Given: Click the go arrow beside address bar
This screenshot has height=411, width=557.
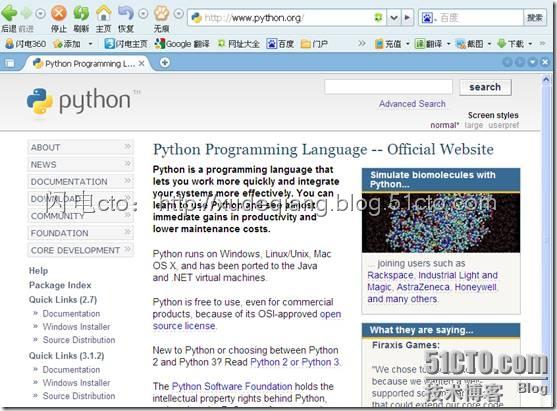Looking at the screenshot, I should pos(407,17).
